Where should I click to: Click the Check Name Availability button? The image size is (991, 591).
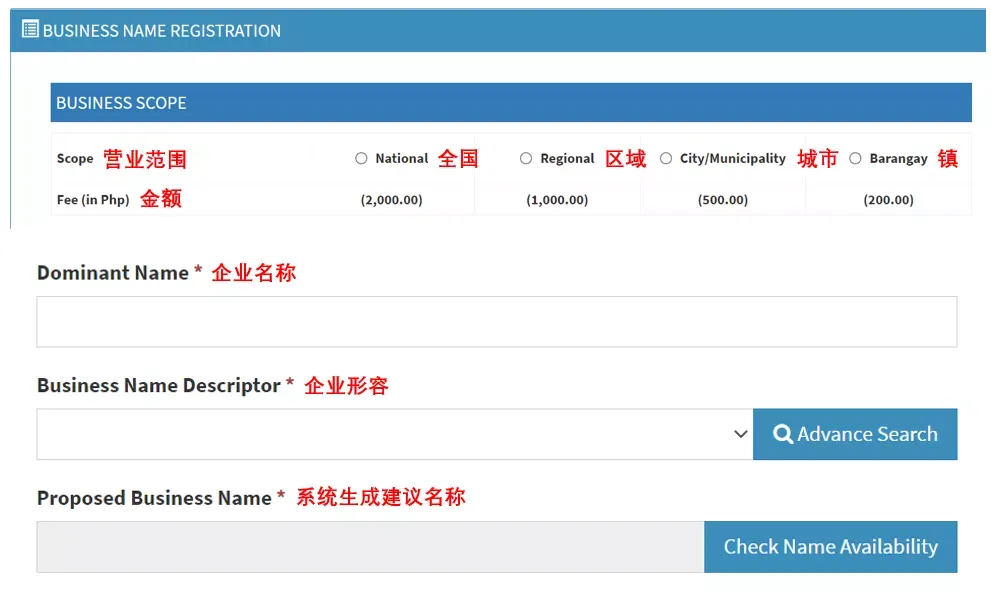pos(830,547)
